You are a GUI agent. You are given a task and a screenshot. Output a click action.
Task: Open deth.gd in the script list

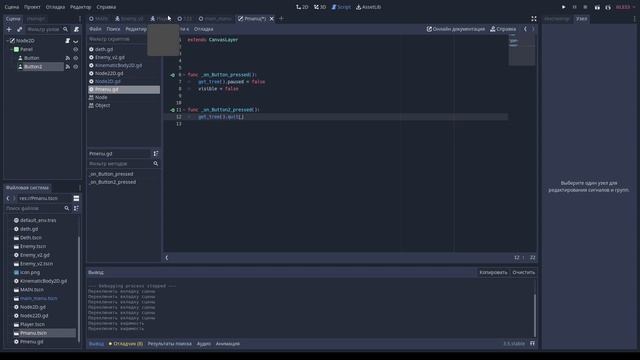click(124, 49)
